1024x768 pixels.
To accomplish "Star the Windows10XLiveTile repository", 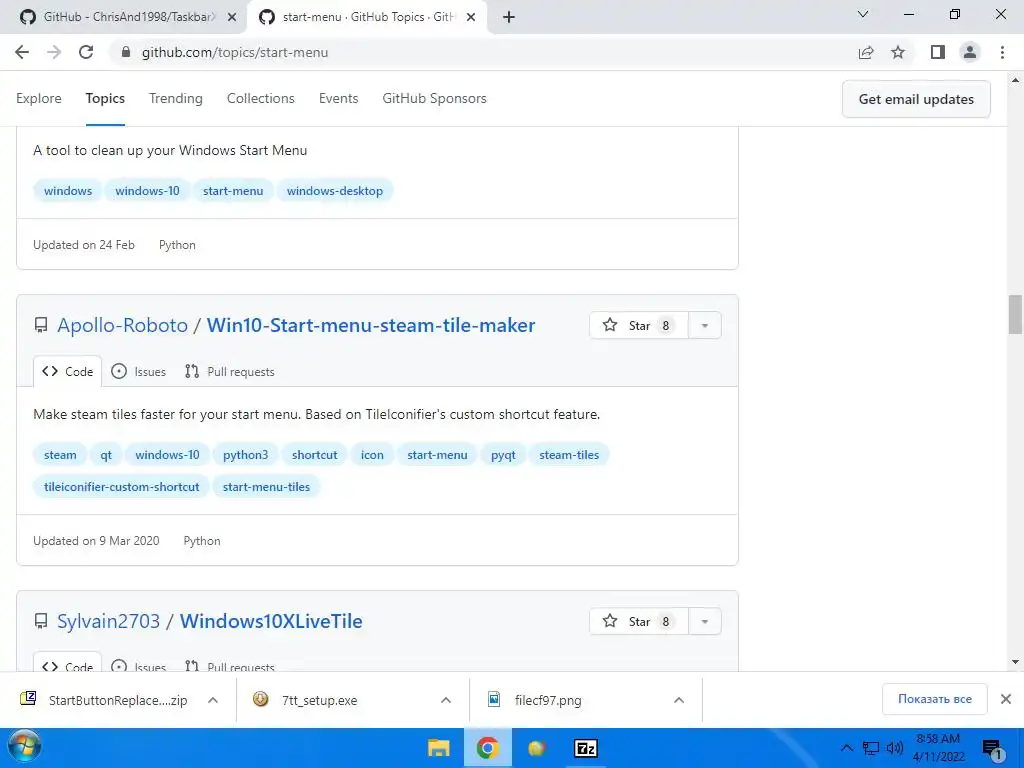I will (x=639, y=621).
